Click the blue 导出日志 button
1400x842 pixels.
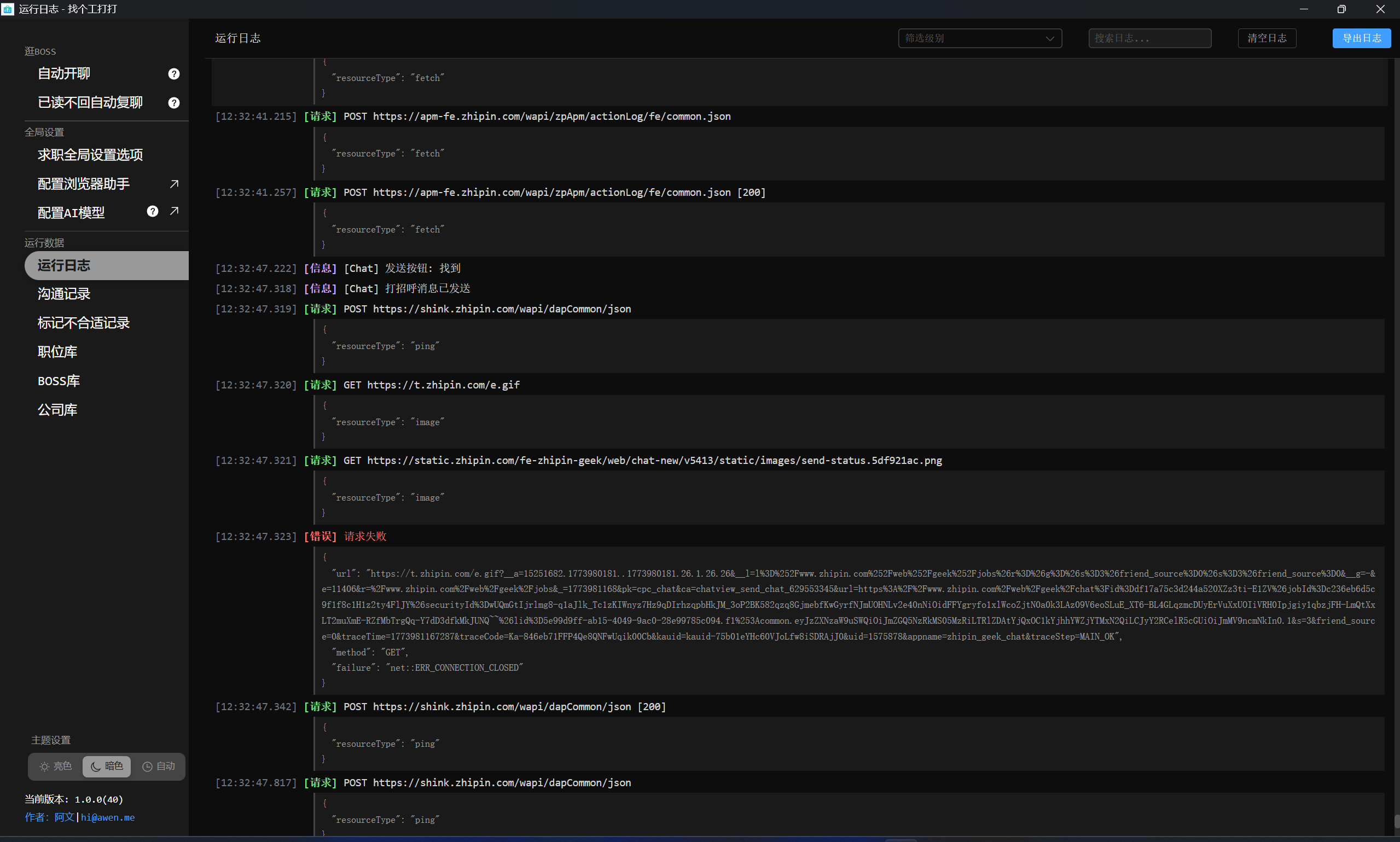(x=1361, y=38)
